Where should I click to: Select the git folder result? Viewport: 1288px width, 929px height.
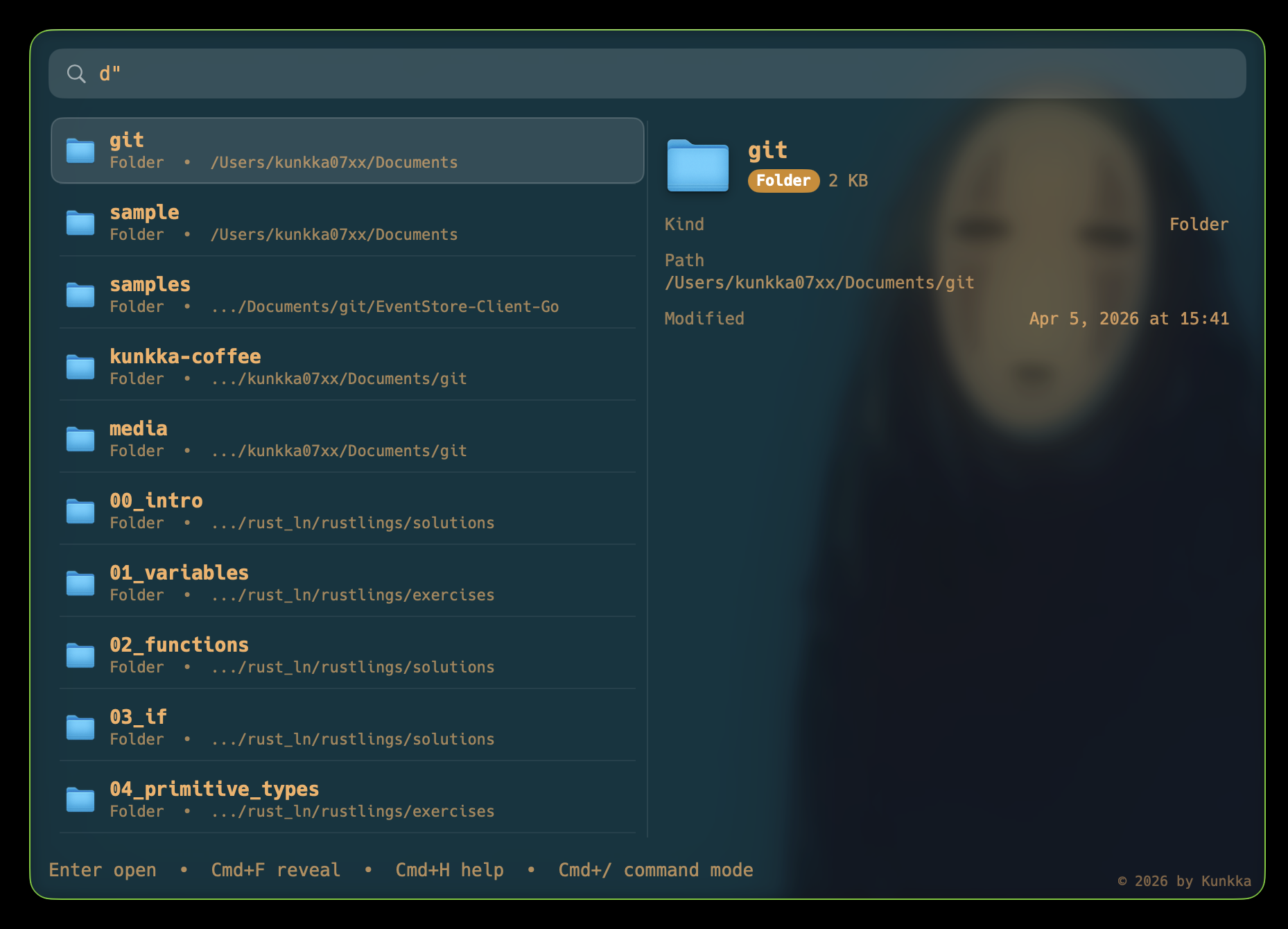pyautogui.click(x=347, y=151)
